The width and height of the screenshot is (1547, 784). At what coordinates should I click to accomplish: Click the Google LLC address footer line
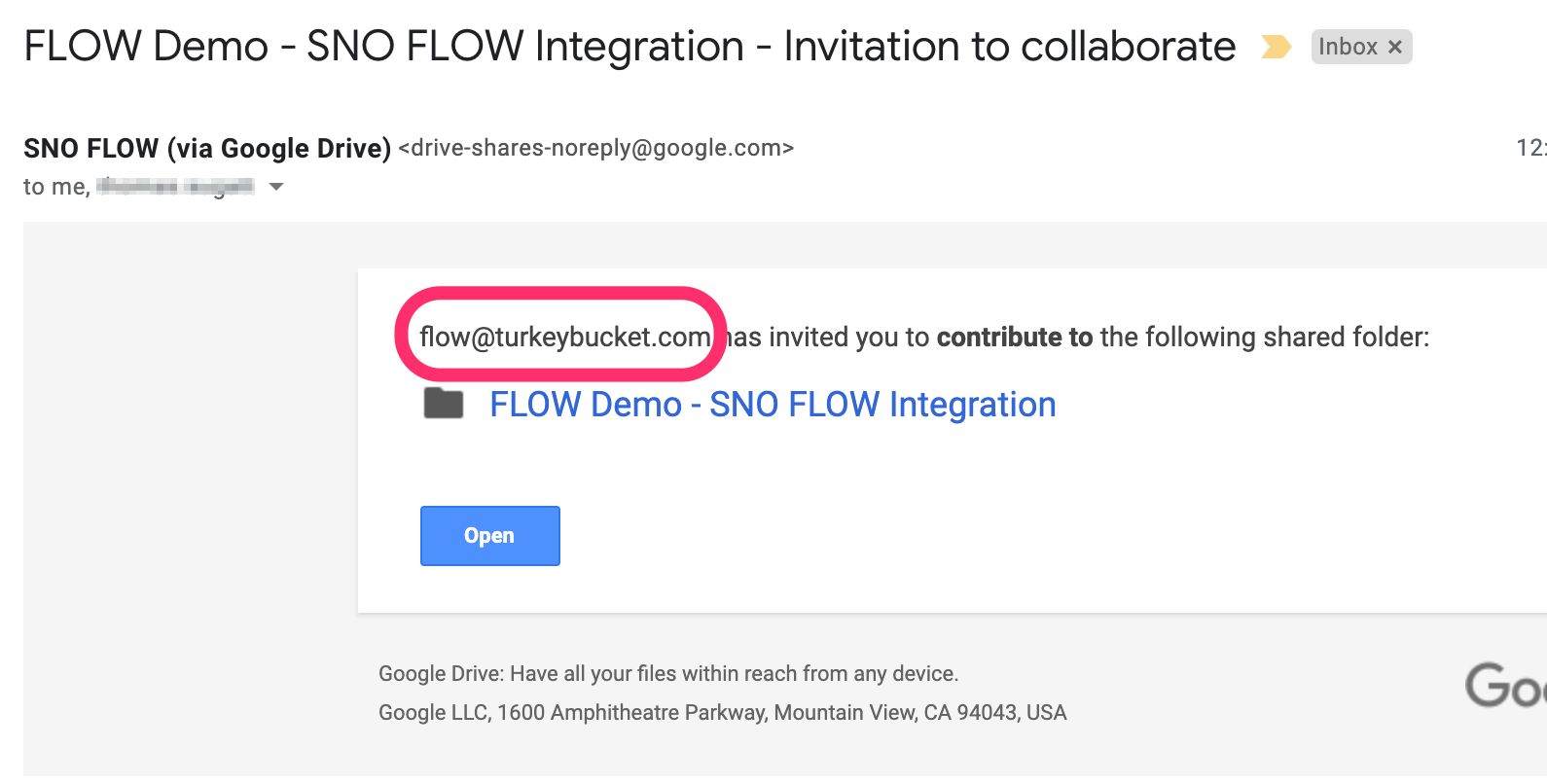pos(723,713)
